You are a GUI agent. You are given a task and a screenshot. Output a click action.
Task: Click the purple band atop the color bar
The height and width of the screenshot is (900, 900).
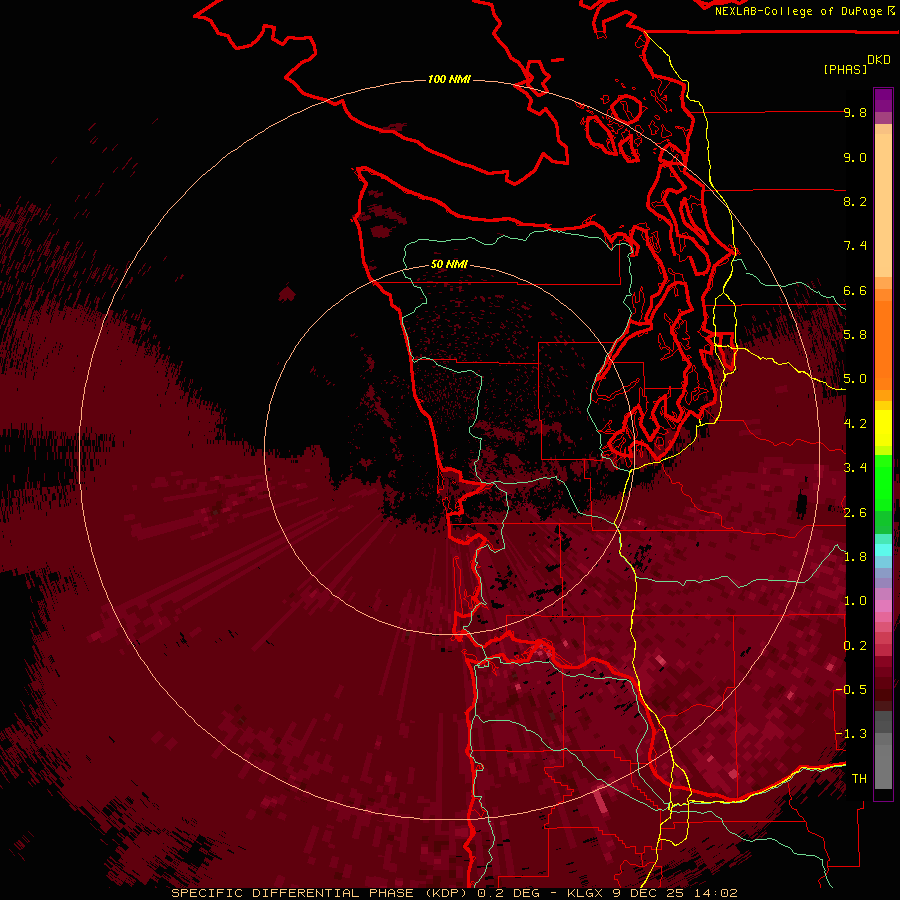coord(883,100)
